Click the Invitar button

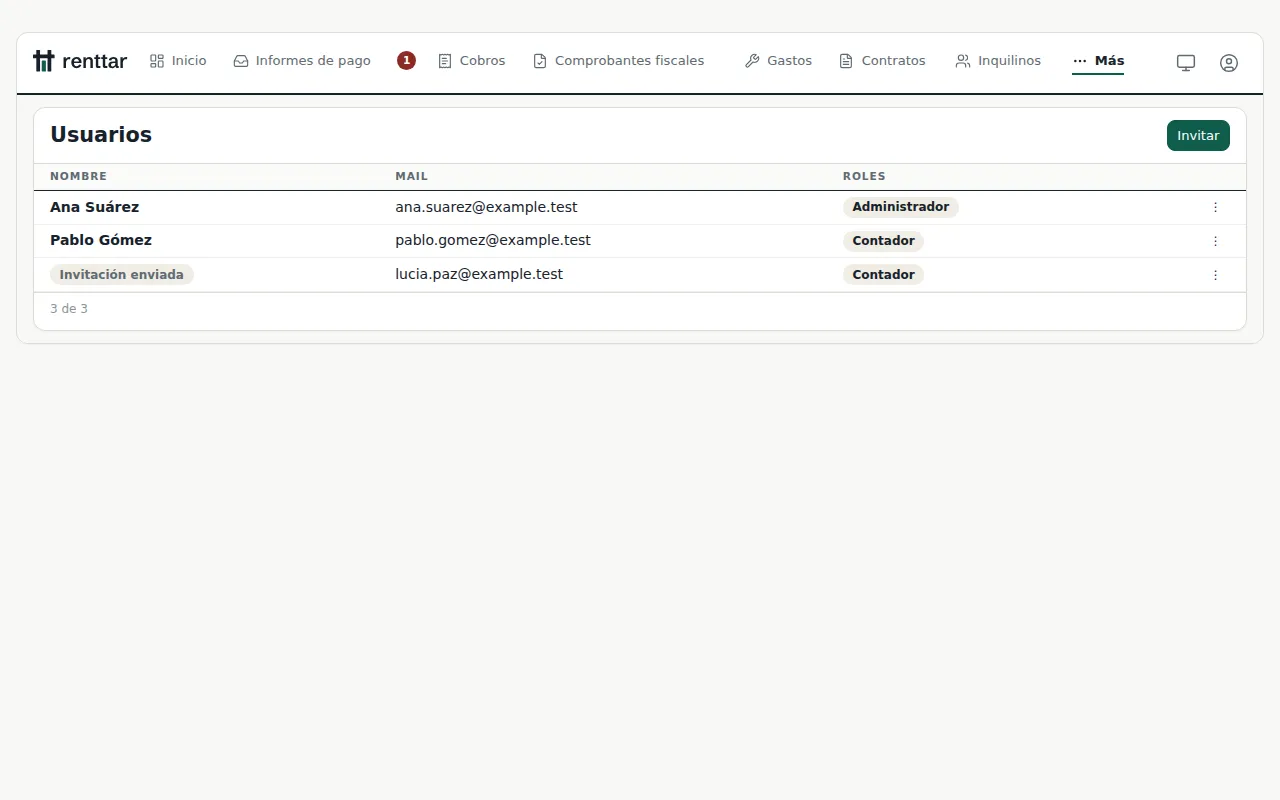1198,136
